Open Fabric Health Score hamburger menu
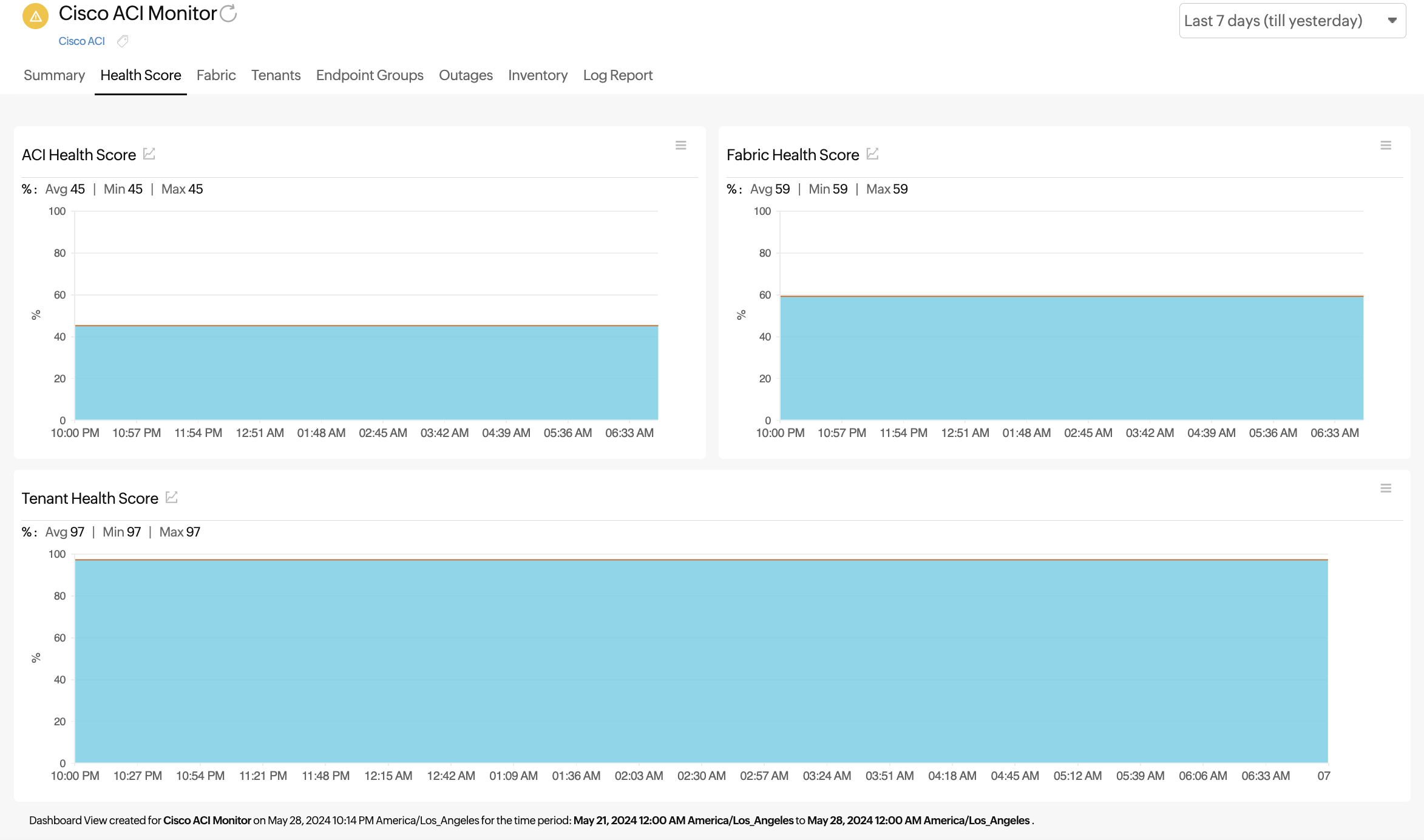Viewport: 1424px width, 840px height. click(x=1385, y=146)
